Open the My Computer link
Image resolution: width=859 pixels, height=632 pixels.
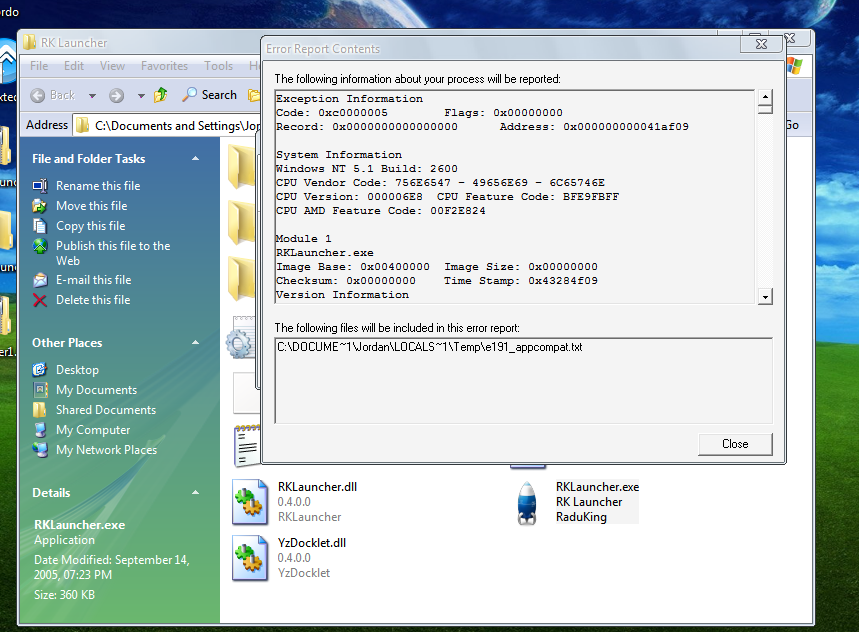pyautogui.click(x=93, y=429)
